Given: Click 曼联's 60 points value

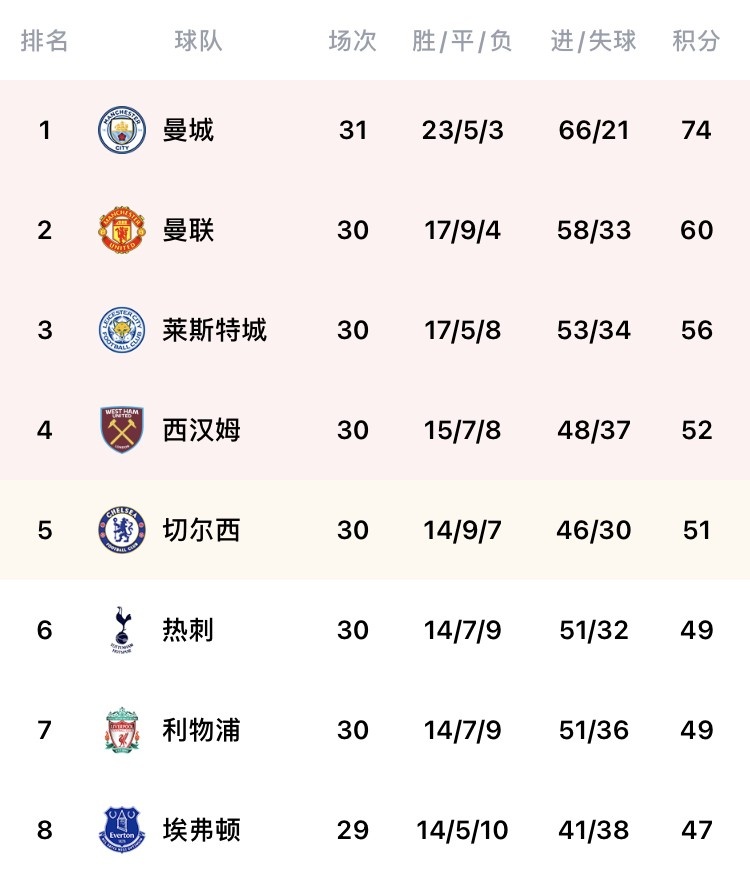Looking at the screenshot, I should point(696,230).
